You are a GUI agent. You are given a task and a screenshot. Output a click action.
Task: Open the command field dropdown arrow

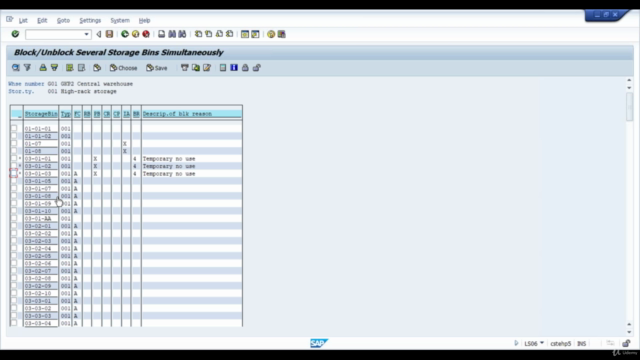(x=86, y=34)
